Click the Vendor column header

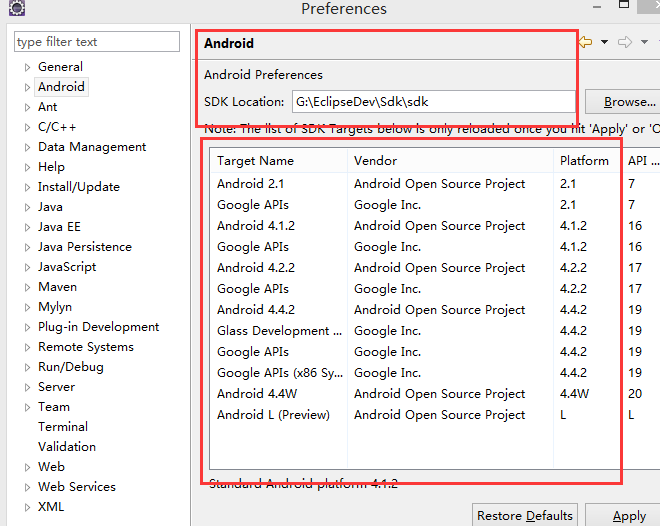[x=375, y=160]
